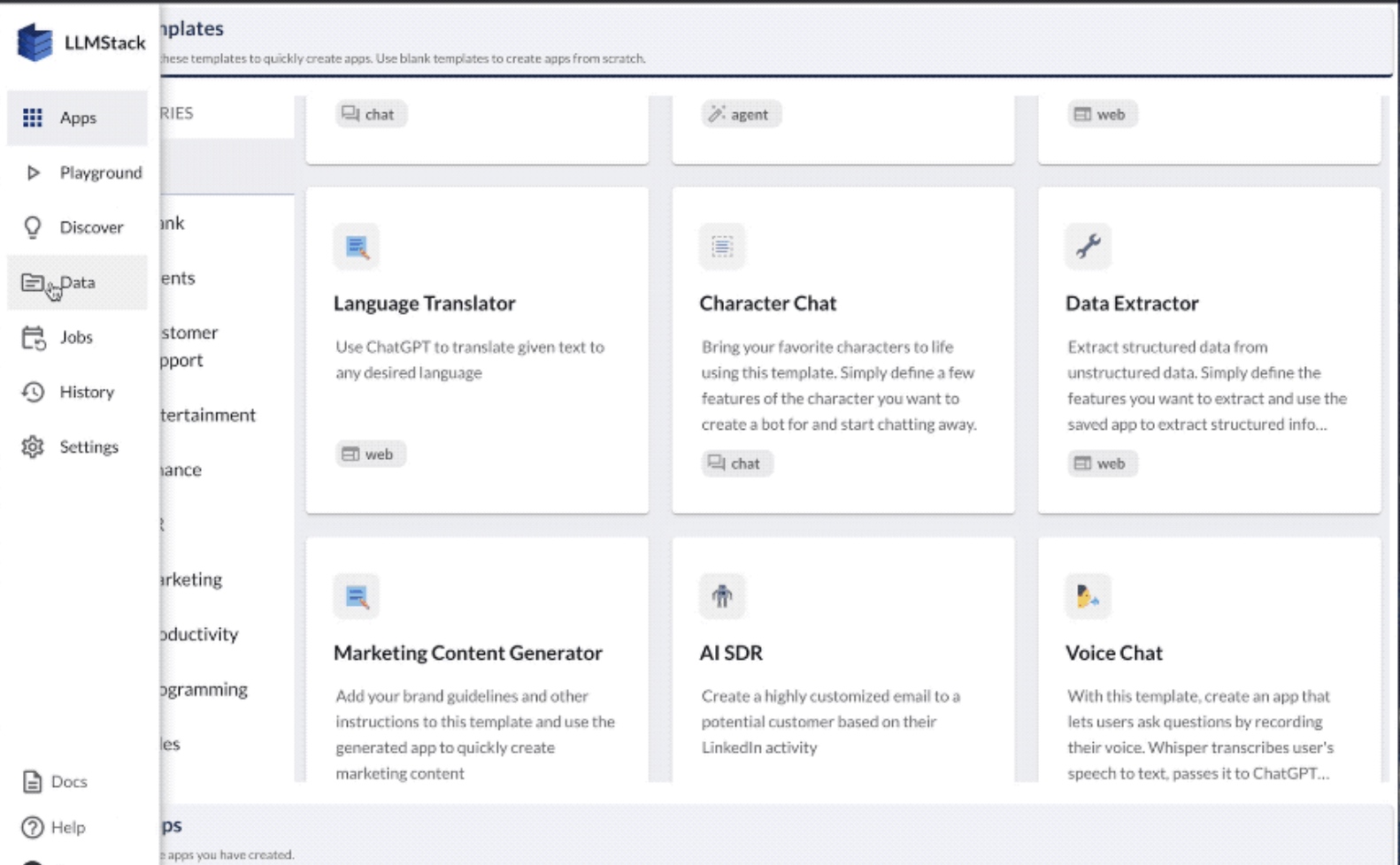Click 'Create a highly customized email' description
The image size is (1400, 865).
831,722
